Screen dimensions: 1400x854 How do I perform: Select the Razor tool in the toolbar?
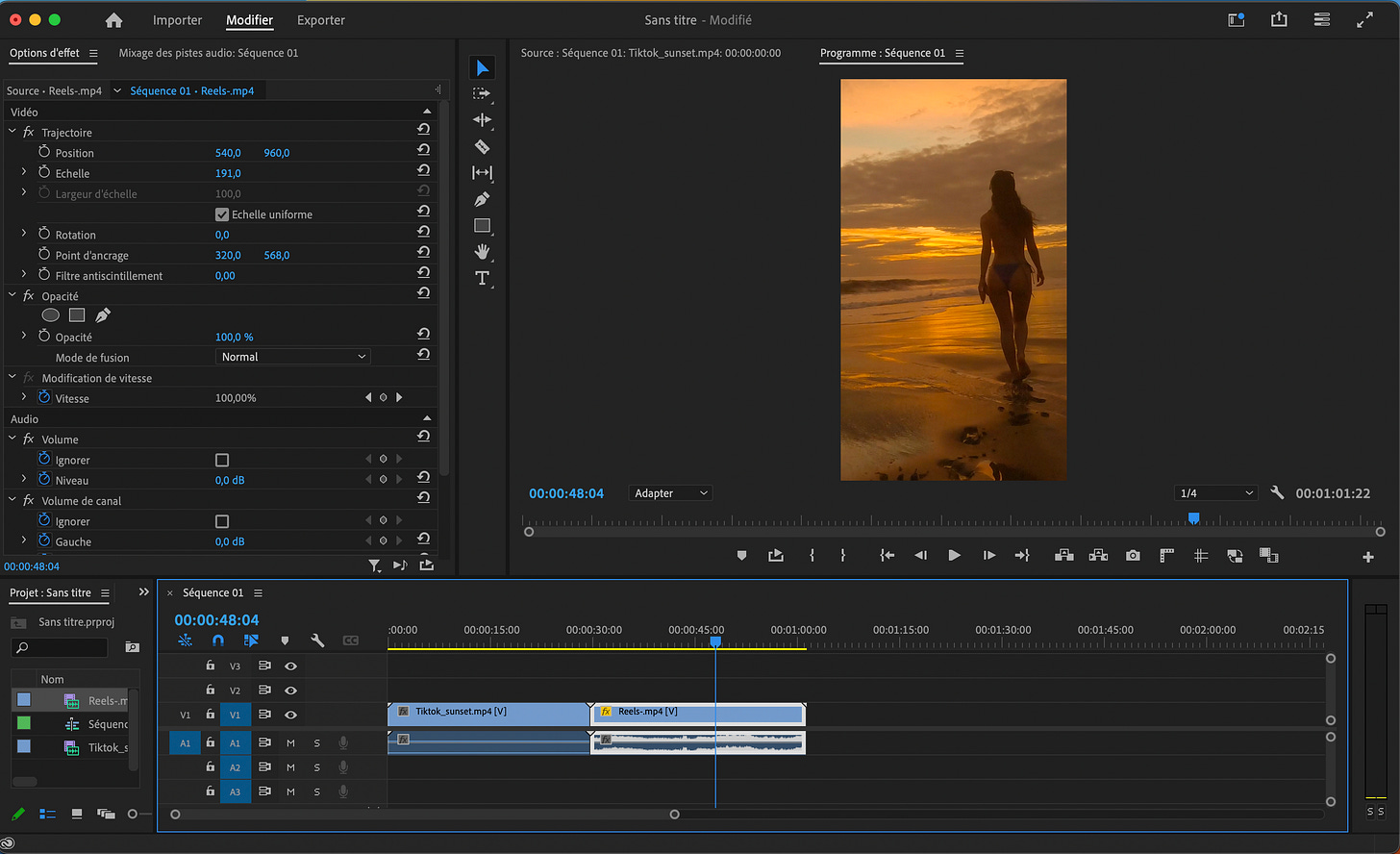483,147
